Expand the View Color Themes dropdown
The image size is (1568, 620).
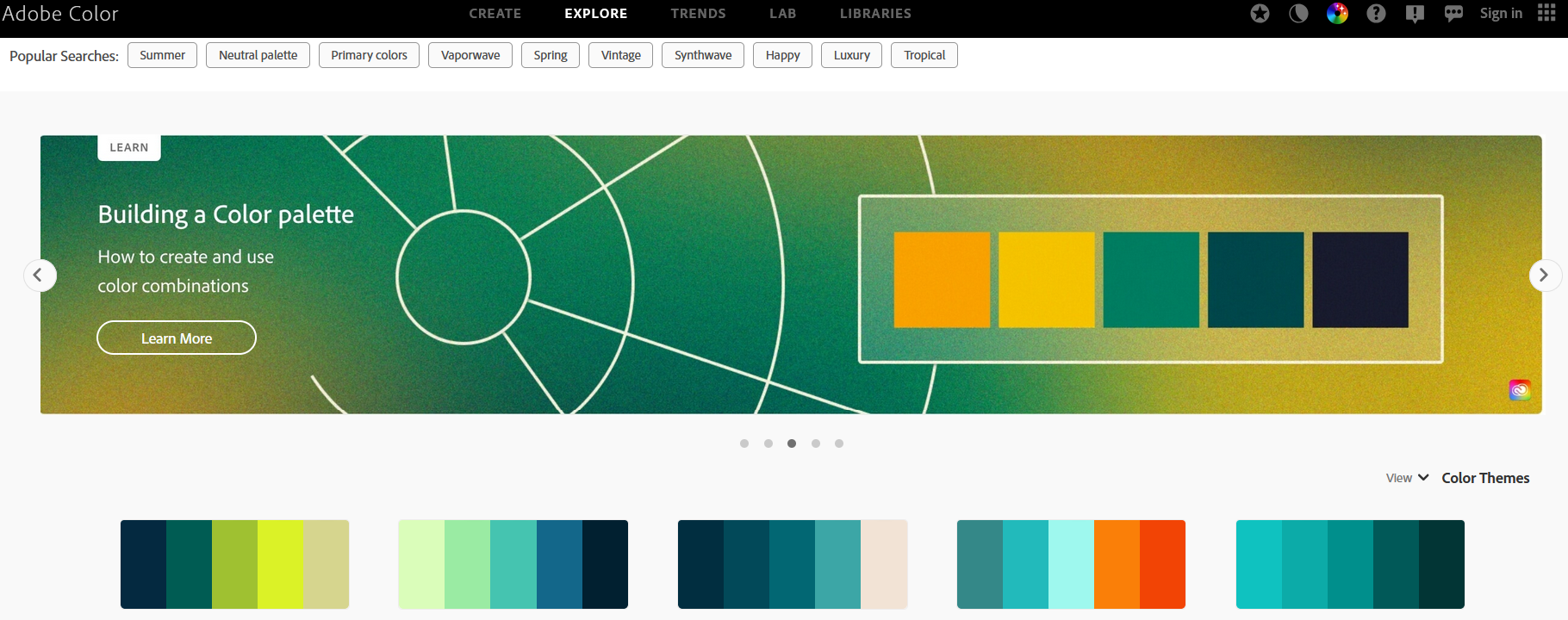[1458, 478]
